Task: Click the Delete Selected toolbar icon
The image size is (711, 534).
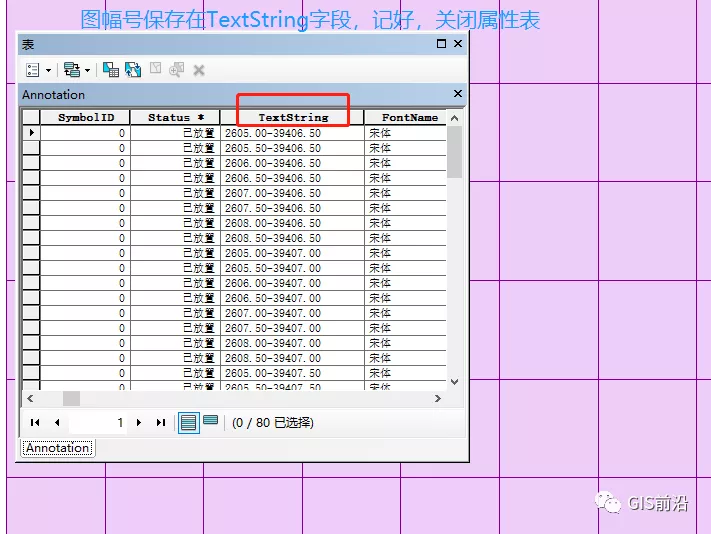Action: (x=199, y=70)
